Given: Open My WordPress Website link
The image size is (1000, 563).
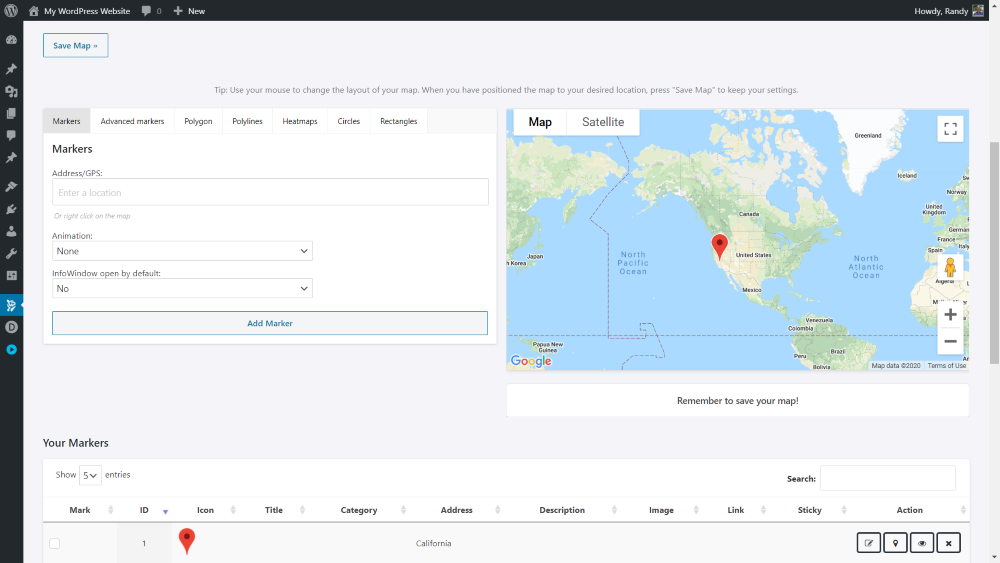Looking at the screenshot, I should [x=87, y=11].
